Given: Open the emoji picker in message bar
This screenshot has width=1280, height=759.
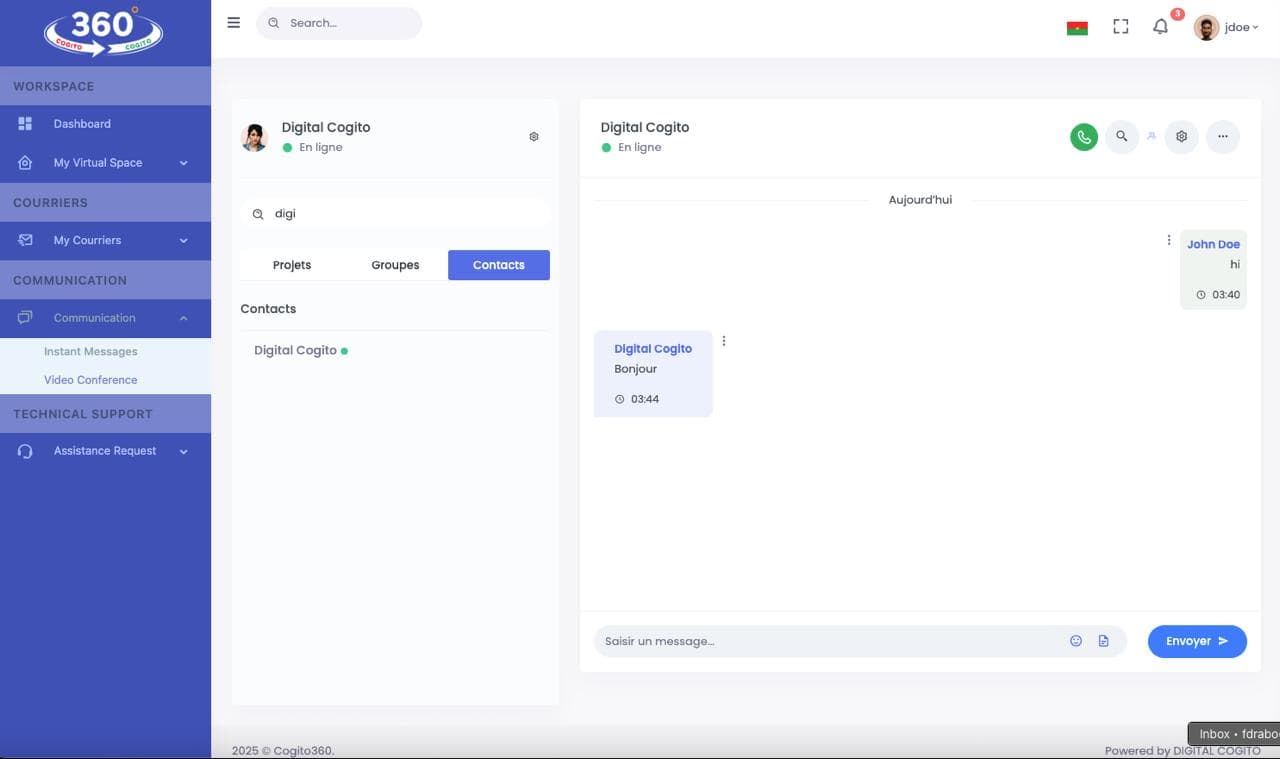Looking at the screenshot, I should click(x=1075, y=640).
